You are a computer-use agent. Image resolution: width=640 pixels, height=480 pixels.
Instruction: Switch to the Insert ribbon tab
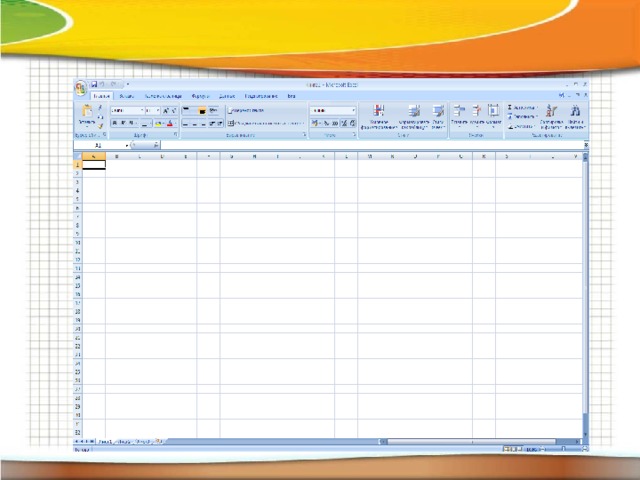(128, 96)
